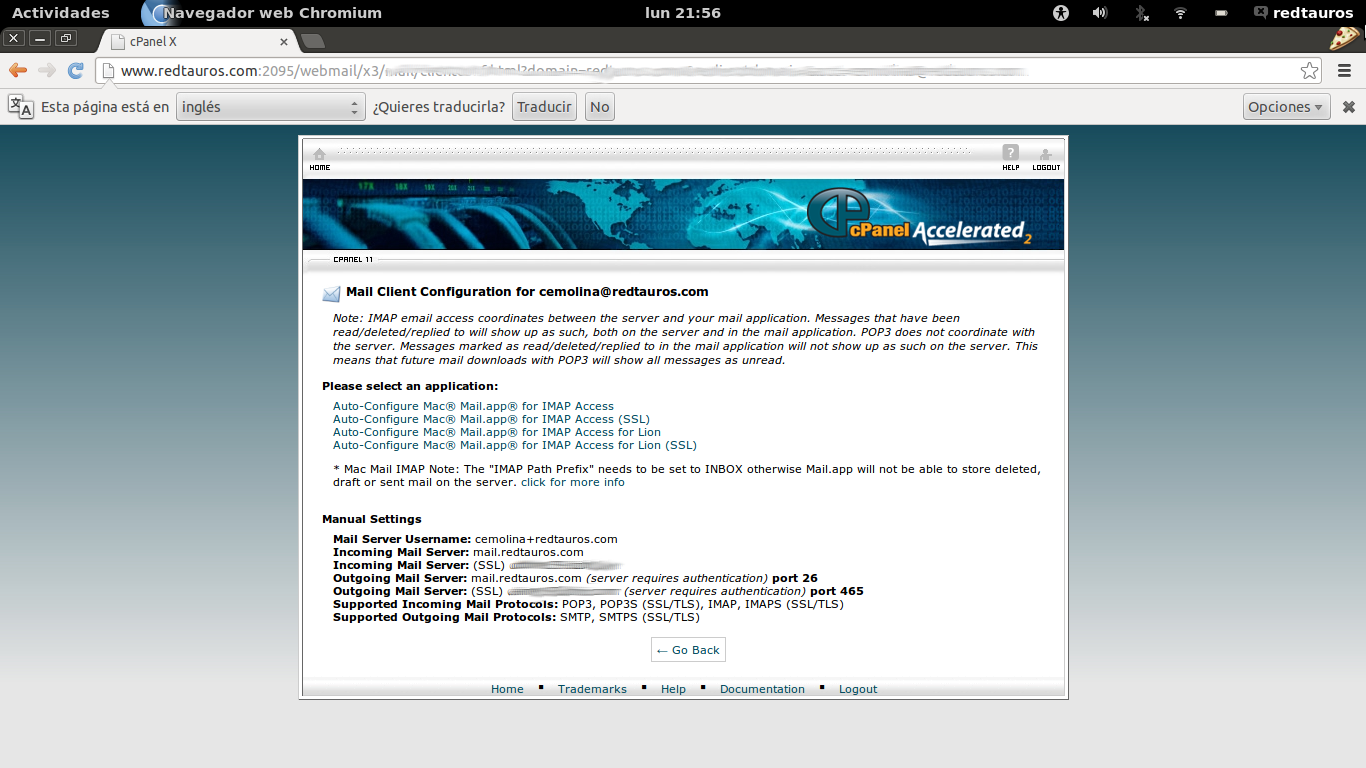Open Auto-Configure IMAP Access for Lion (SSL)
The image size is (1366, 768).
point(515,445)
